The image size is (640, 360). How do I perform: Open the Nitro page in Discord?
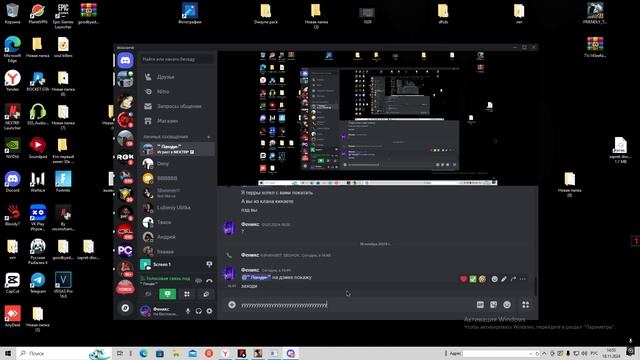tap(178, 91)
